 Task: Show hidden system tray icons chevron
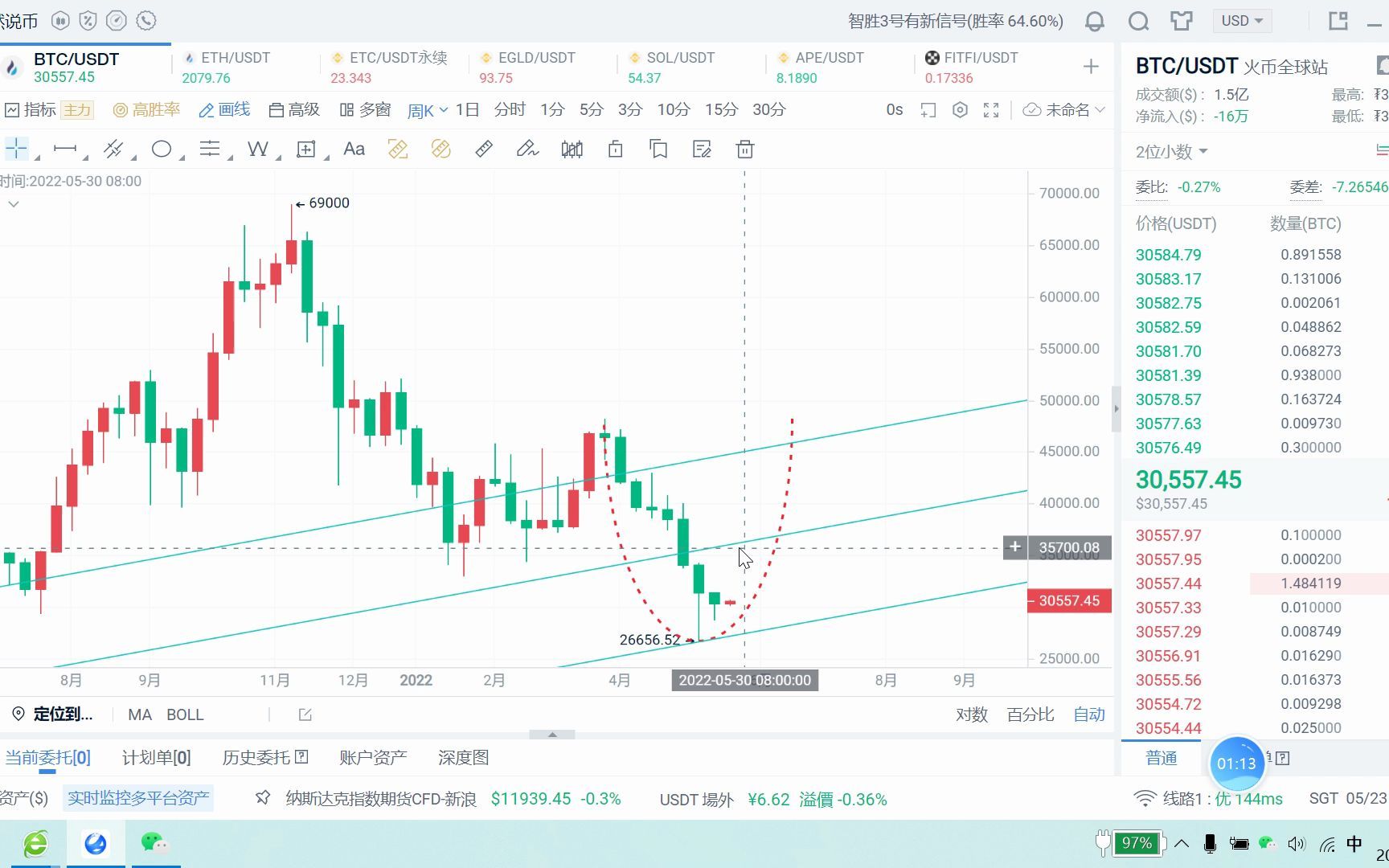1182,844
